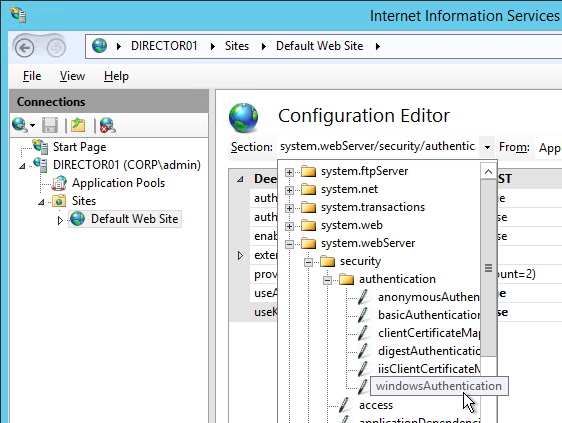This screenshot has height=423, width=562.
Task: Open the View menu
Action: pos(72,76)
